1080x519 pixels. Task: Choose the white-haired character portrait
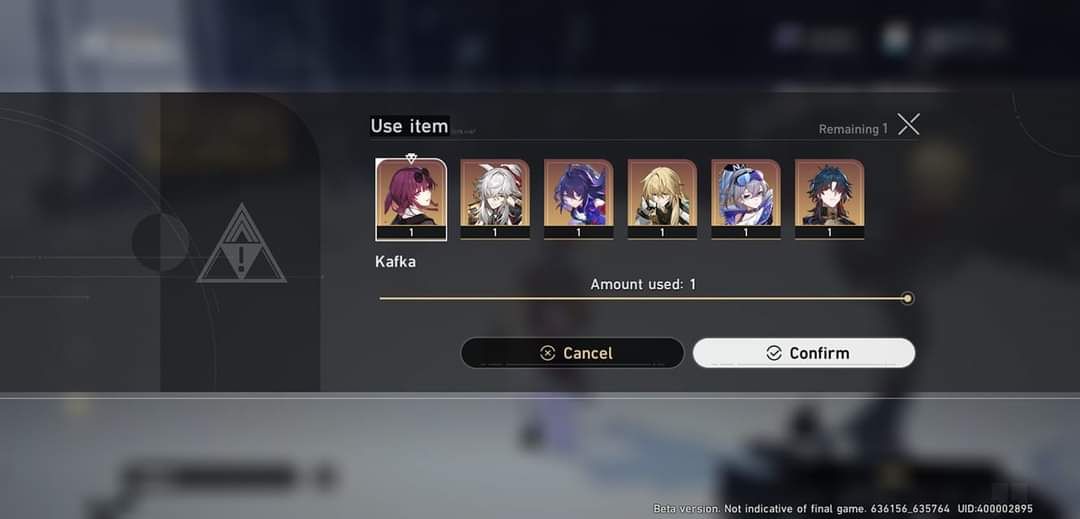pos(495,199)
